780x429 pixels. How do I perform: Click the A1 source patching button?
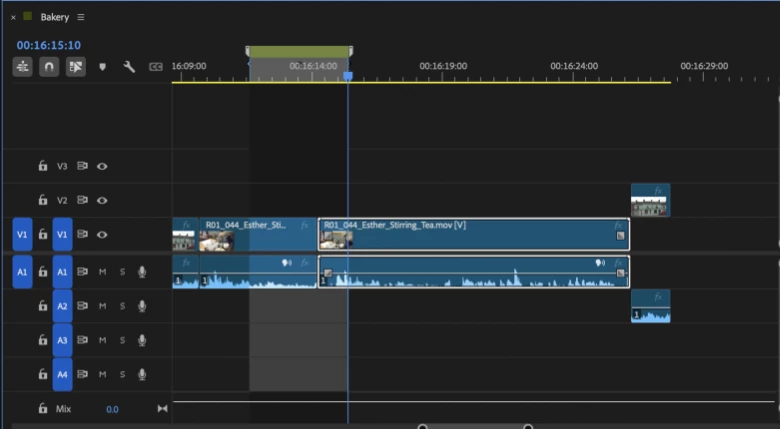pos(22,272)
